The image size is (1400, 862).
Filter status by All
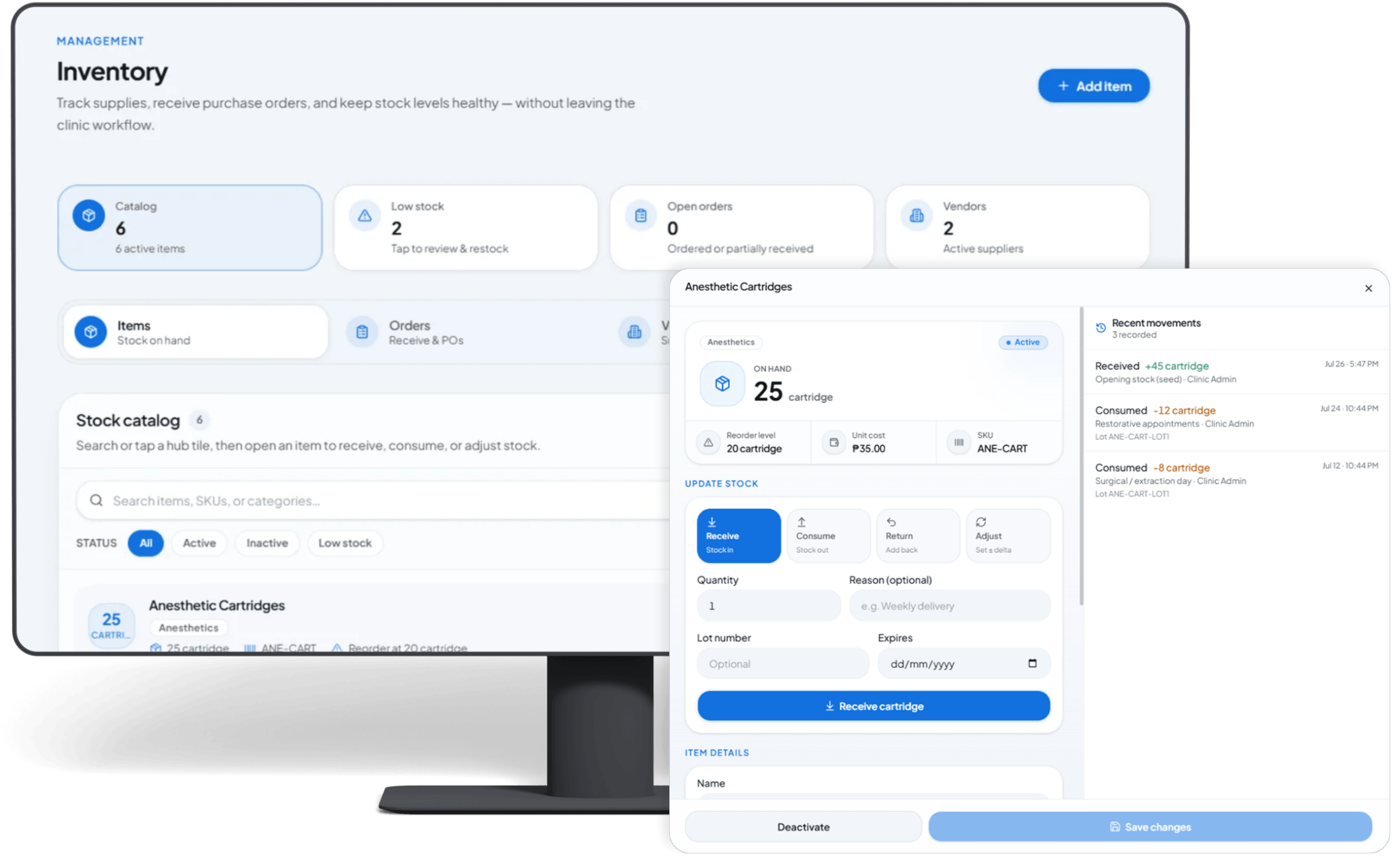[146, 543]
